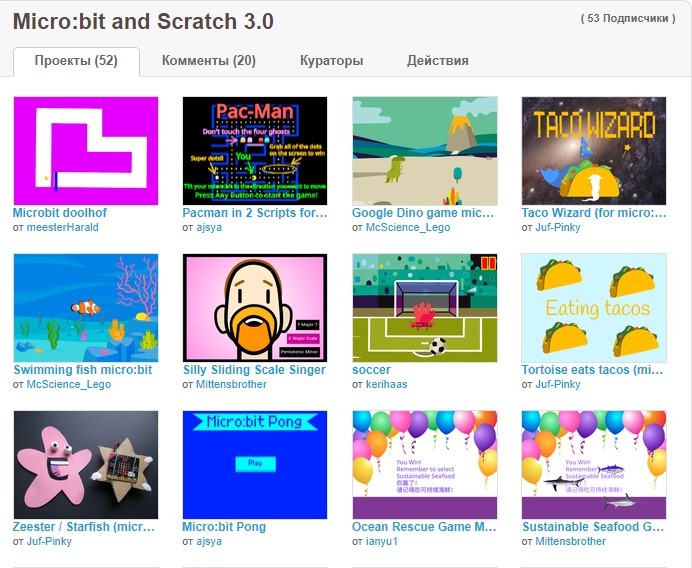Click the Silly Sliding Scale Singer title

click(254, 370)
